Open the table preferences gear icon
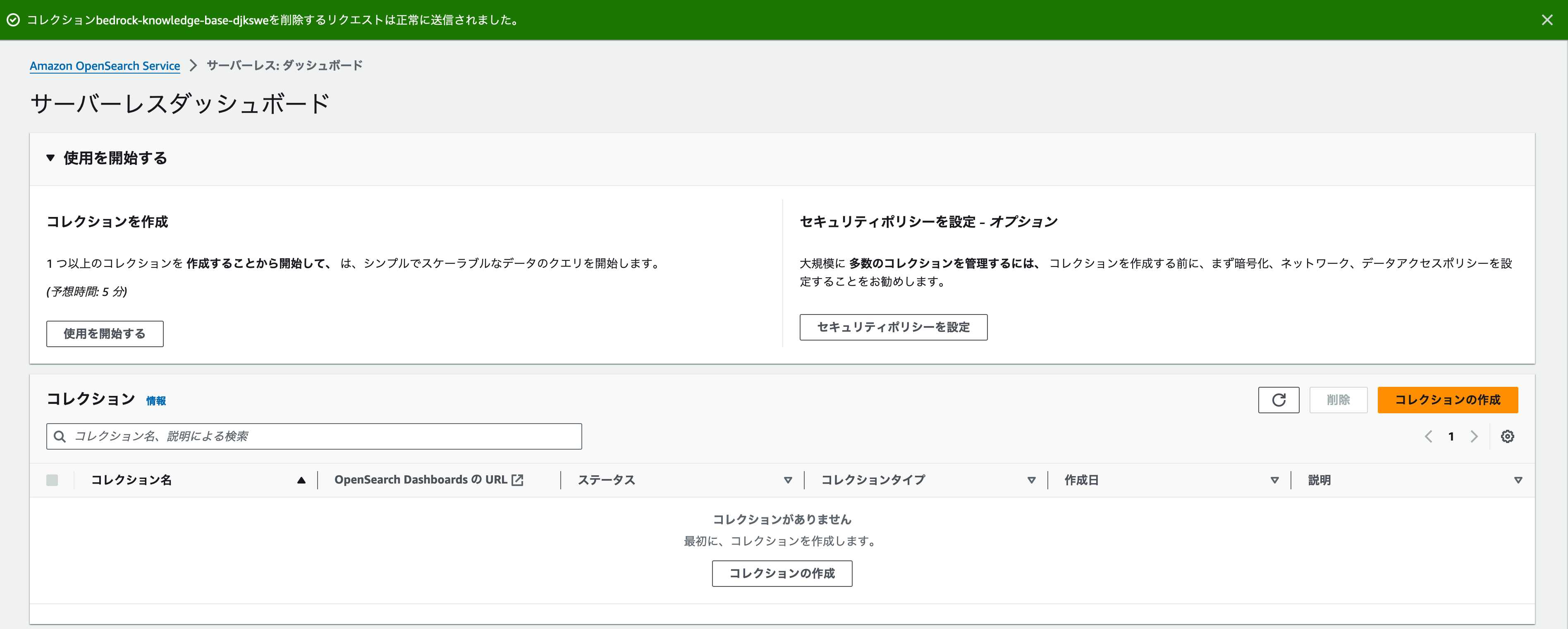 tap(1508, 436)
